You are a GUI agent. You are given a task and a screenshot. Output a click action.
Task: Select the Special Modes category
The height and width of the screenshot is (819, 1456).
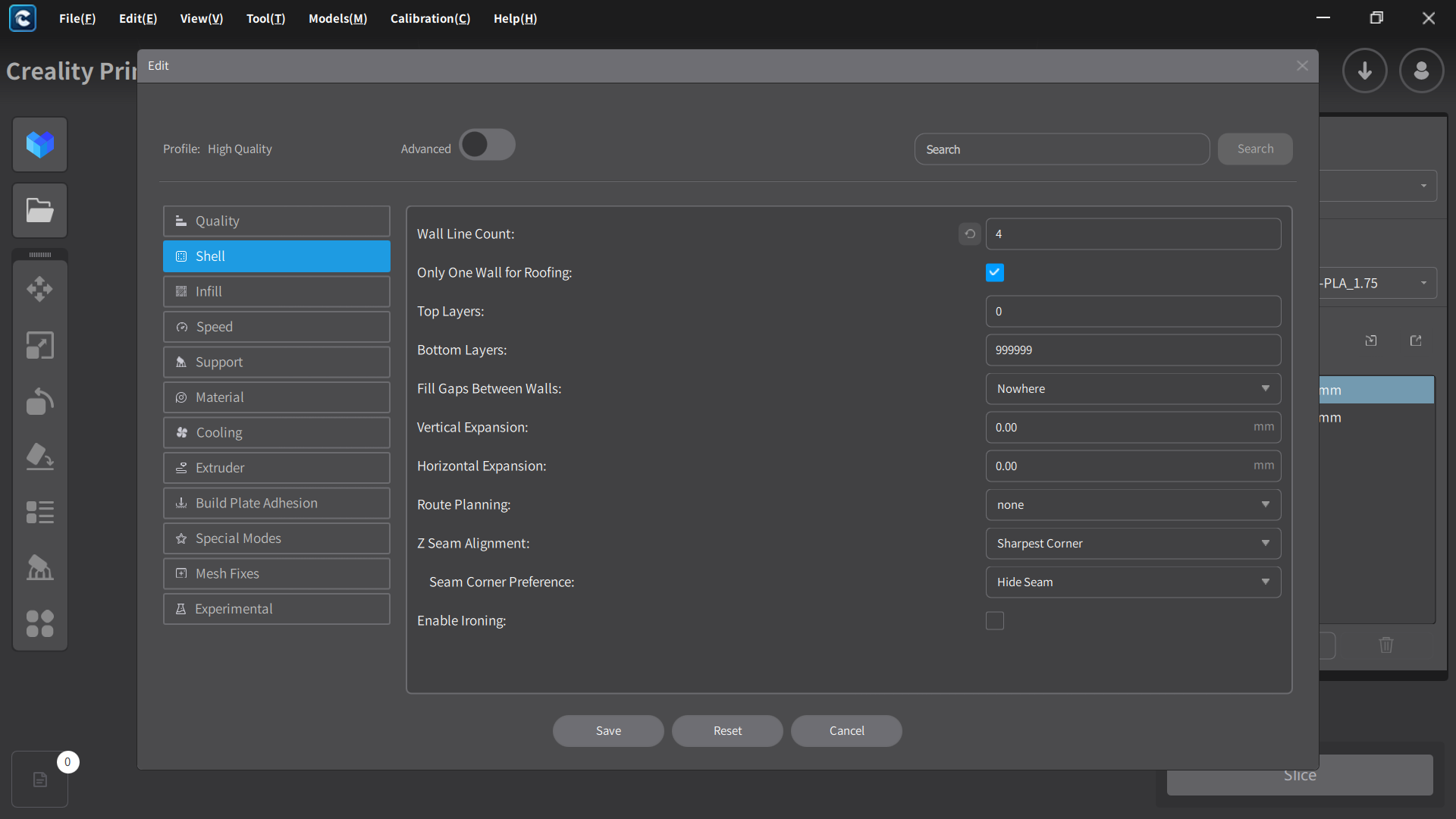click(277, 538)
